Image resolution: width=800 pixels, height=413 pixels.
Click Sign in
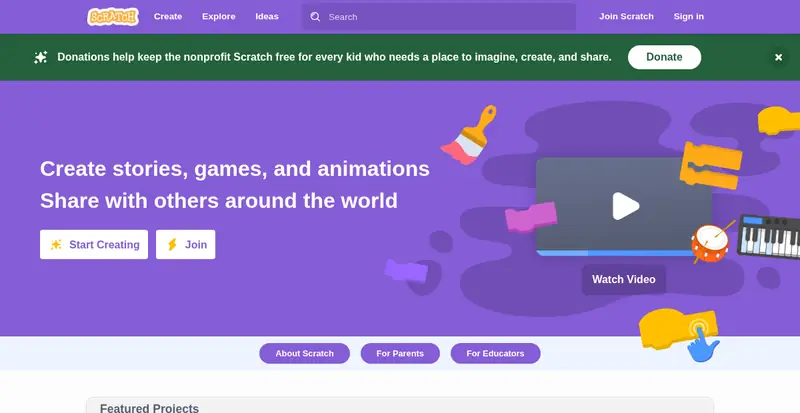(688, 16)
